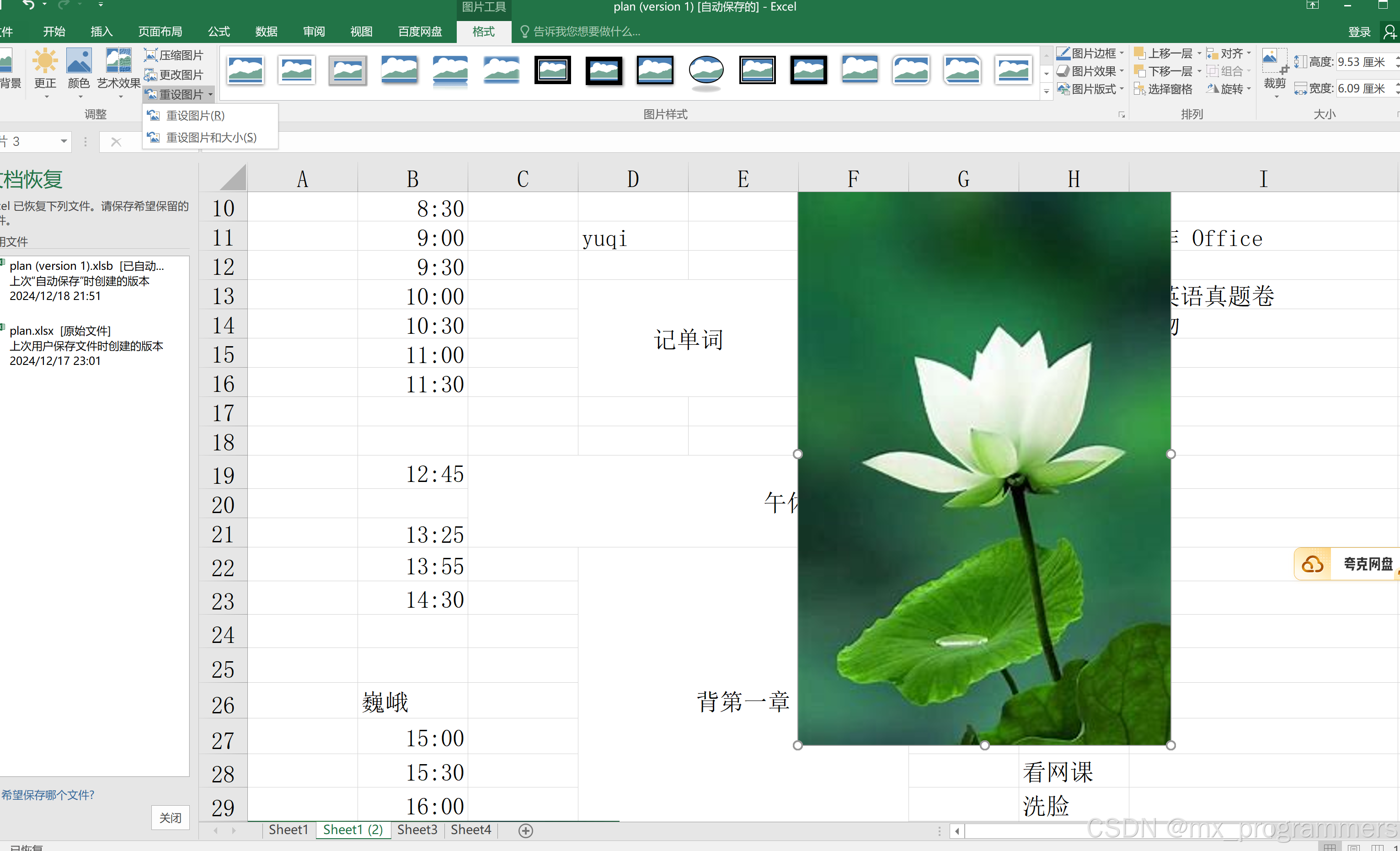1400x851 pixels.
Task: Open the Selection Pane (选择窗格)
Action: coord(1164,89)
